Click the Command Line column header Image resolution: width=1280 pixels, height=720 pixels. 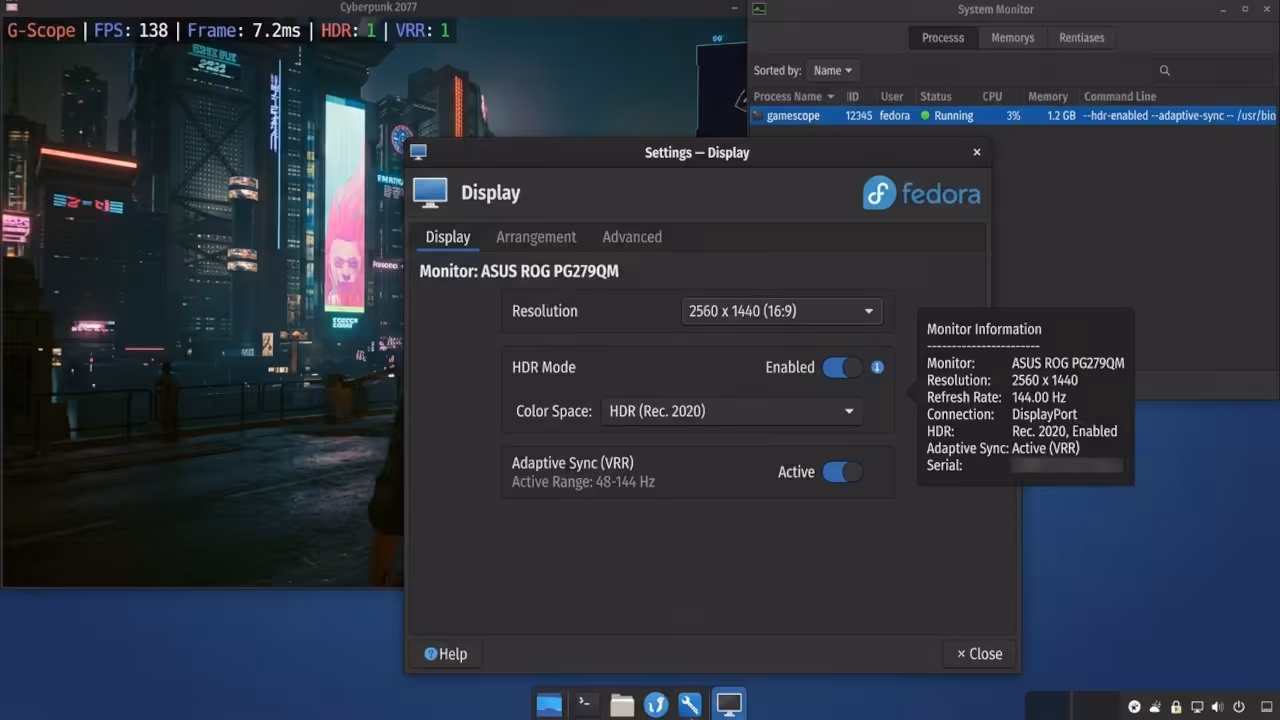point(1120,97)
